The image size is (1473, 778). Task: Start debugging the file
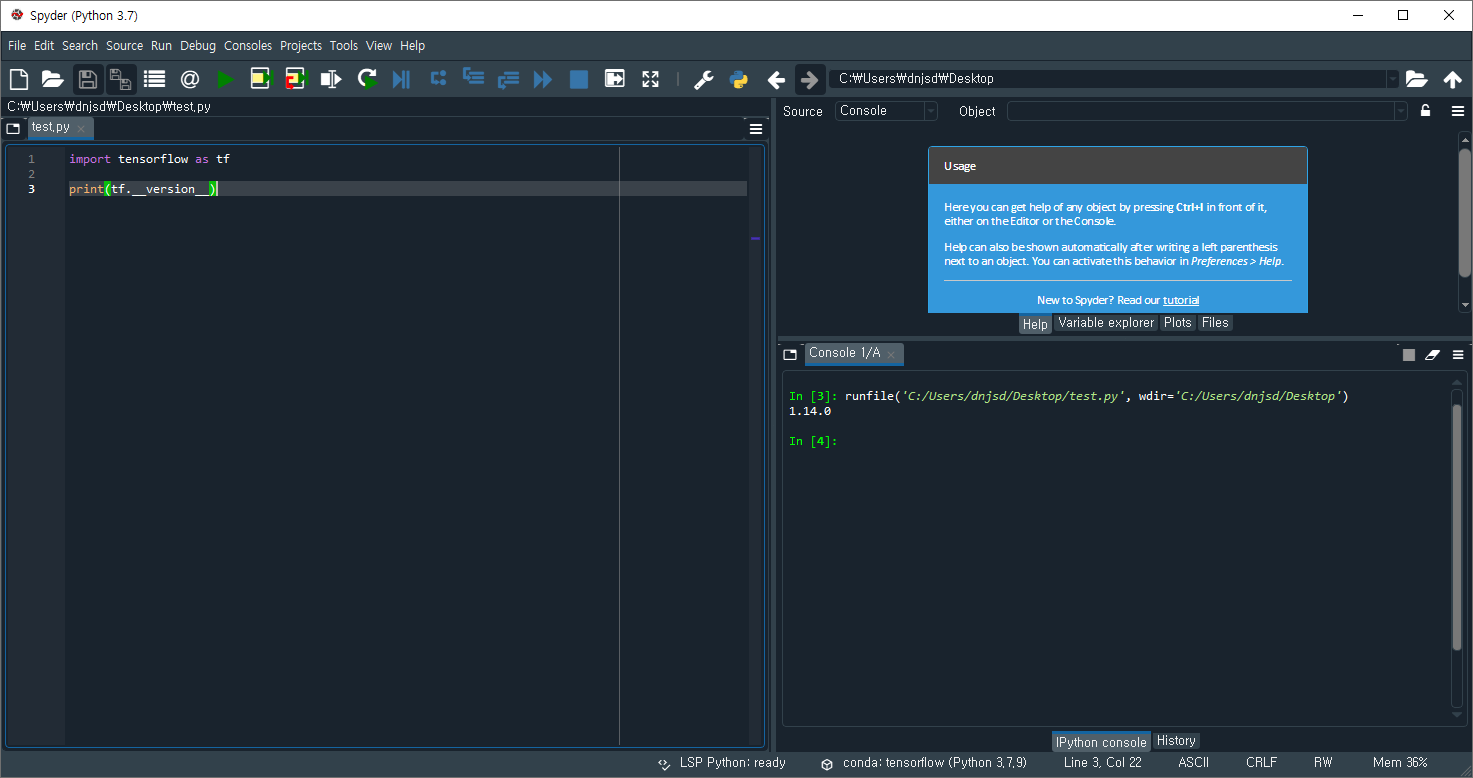tap(401, 79)
